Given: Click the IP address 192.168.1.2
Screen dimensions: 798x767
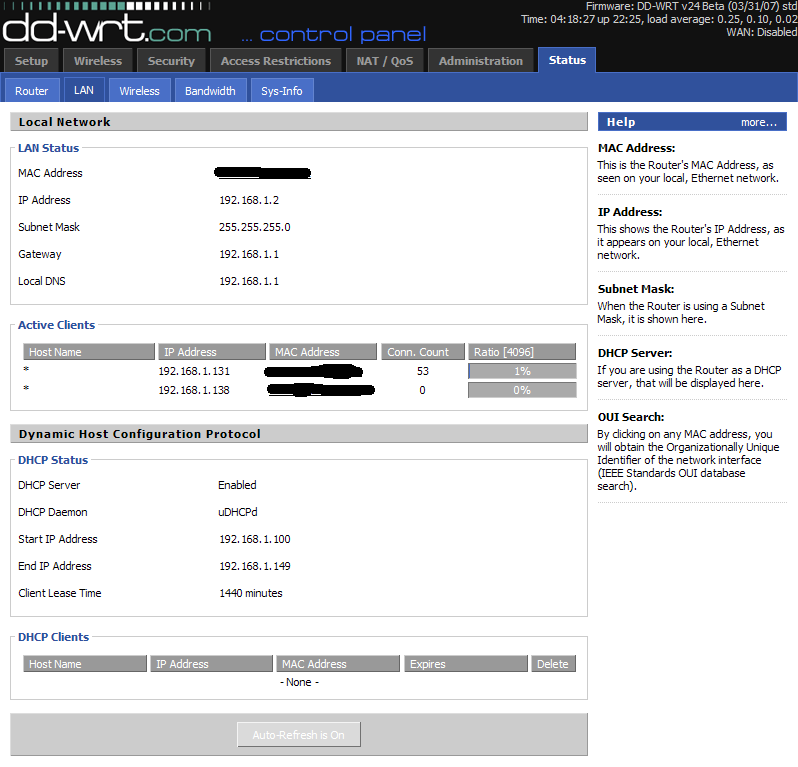Looking at the screenshot, I should coord(249,200).
